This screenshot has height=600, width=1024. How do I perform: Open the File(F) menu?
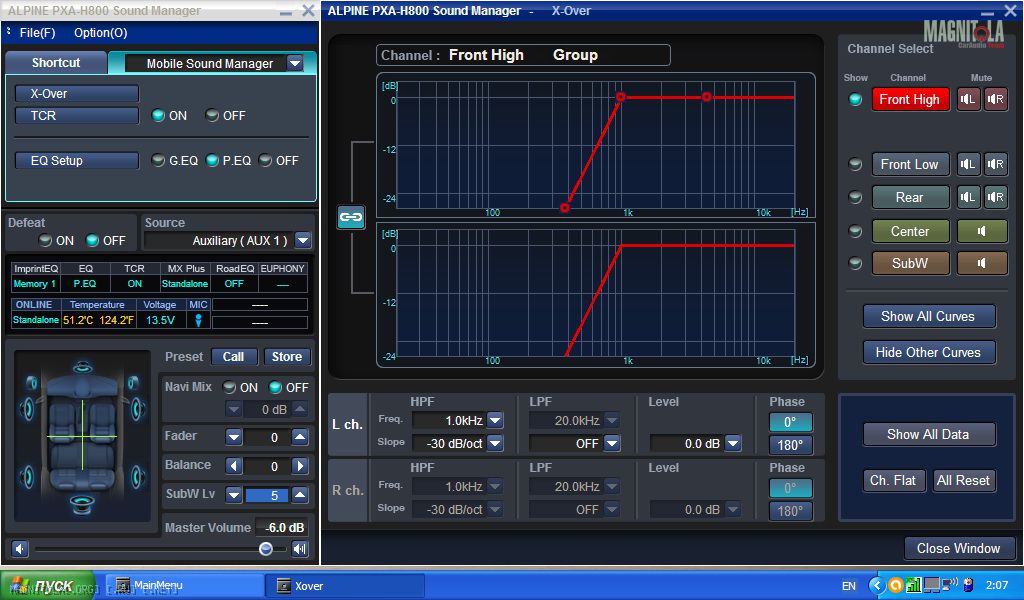pyautogui.click(x=37, y=33)
